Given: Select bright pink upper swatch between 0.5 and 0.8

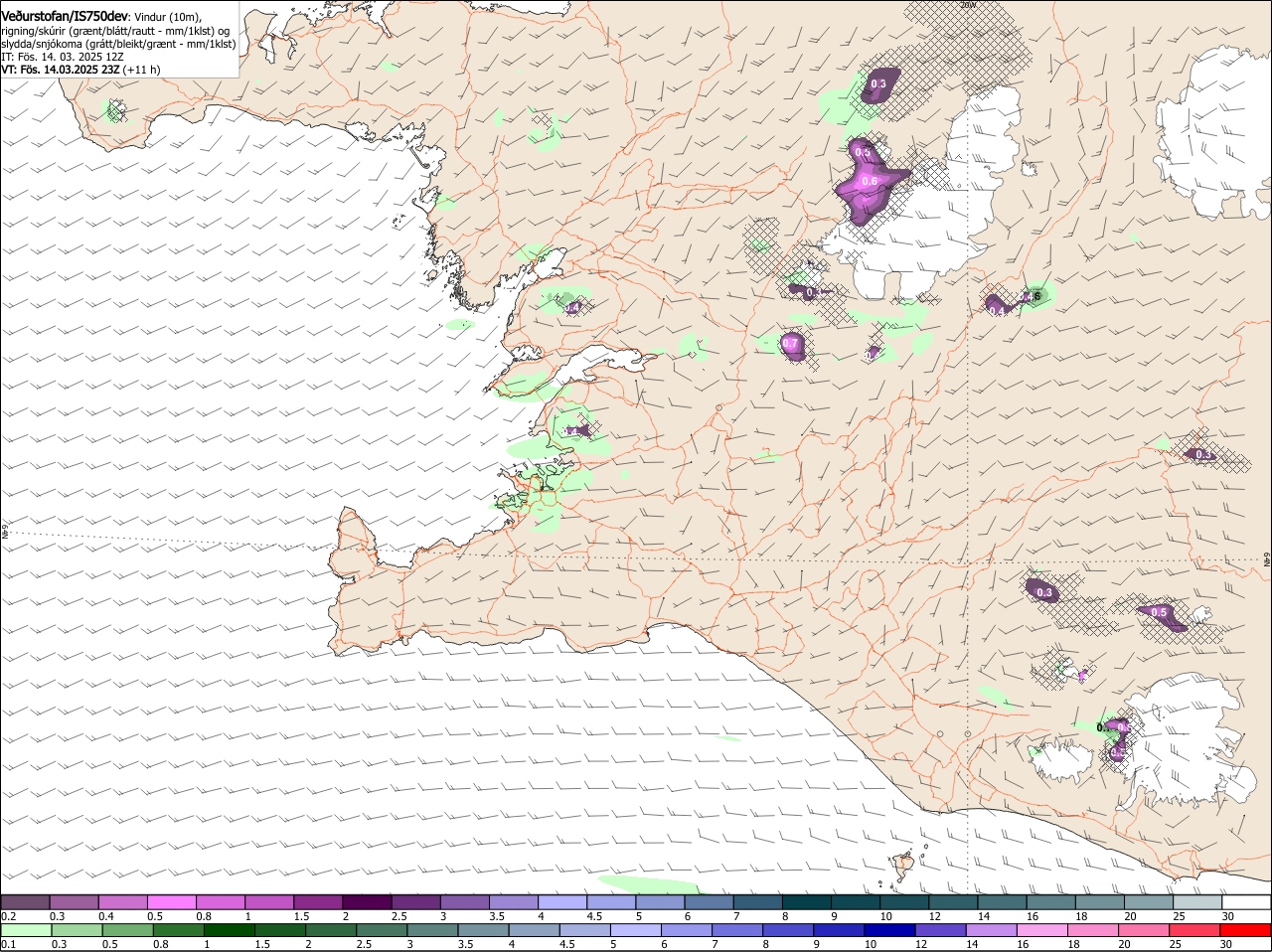Looking at the screenshot, I should pos(172,902).
